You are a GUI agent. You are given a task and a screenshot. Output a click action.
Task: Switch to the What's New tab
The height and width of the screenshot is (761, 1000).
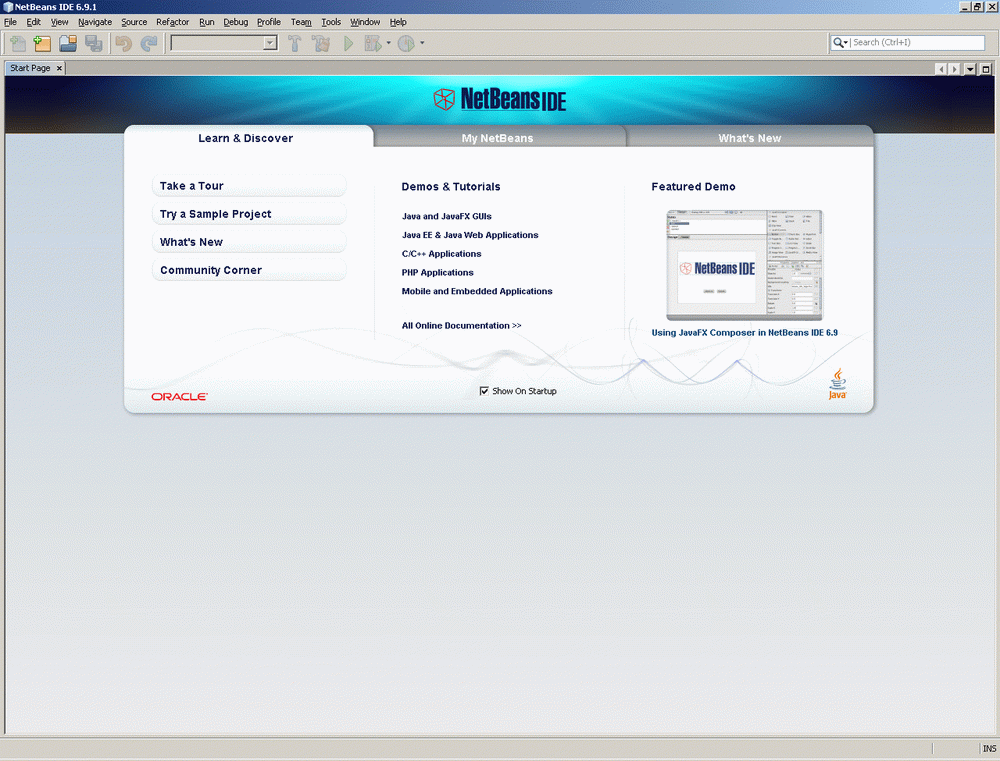(x=749, y=138)
